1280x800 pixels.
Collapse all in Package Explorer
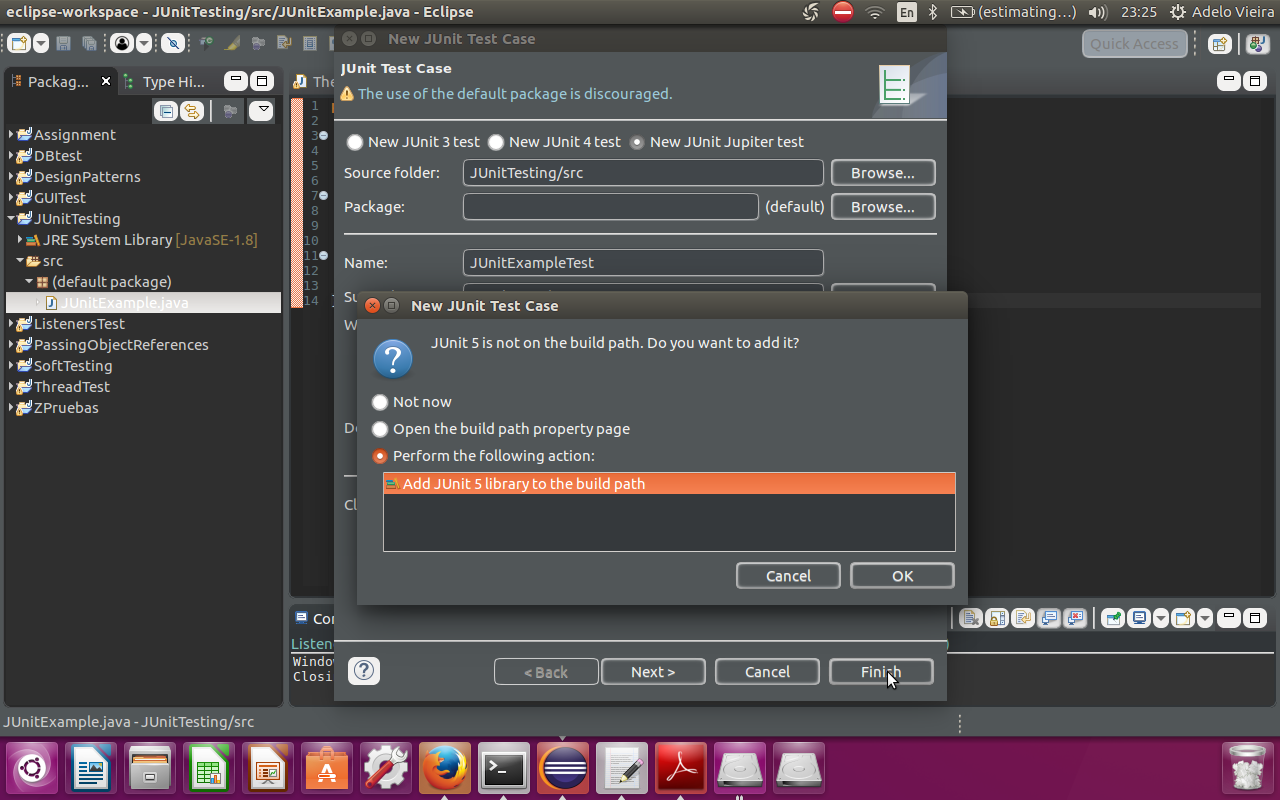[166, 111]
